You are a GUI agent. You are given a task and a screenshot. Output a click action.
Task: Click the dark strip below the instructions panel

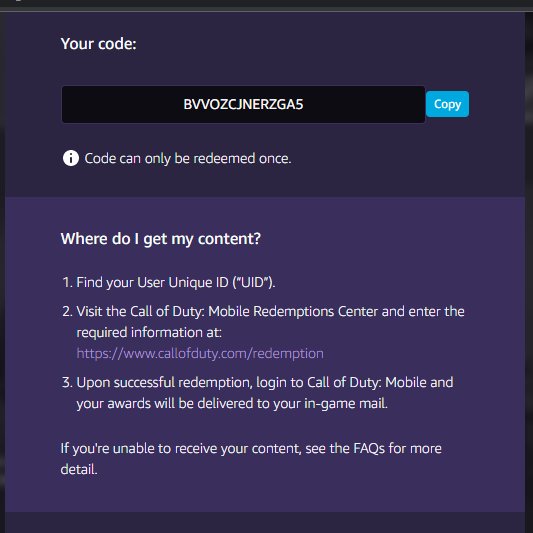point(264,522)
